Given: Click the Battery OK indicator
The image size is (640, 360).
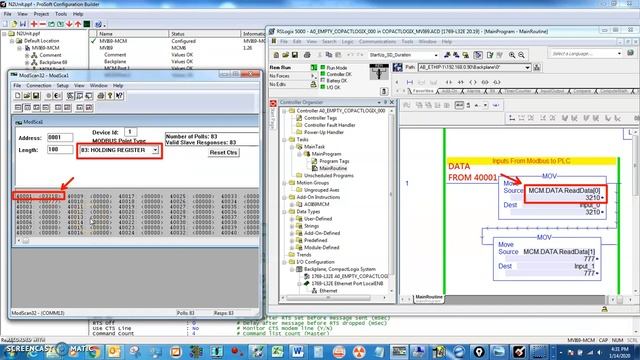Looking at the screenshot, I should click(x=323, y=81).
